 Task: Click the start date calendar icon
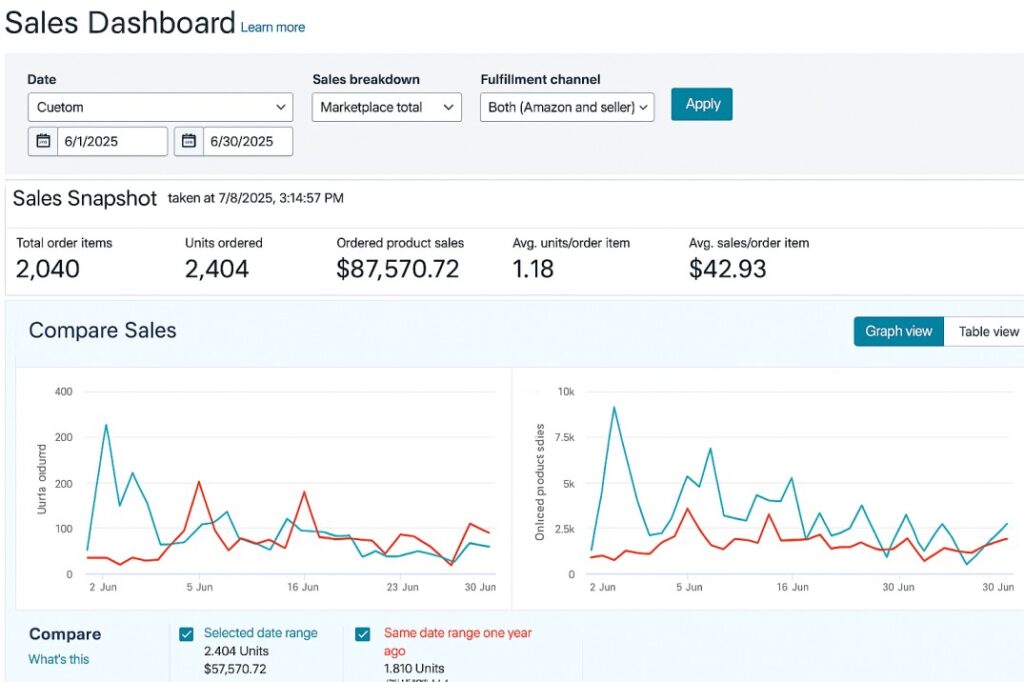[43, 141]
